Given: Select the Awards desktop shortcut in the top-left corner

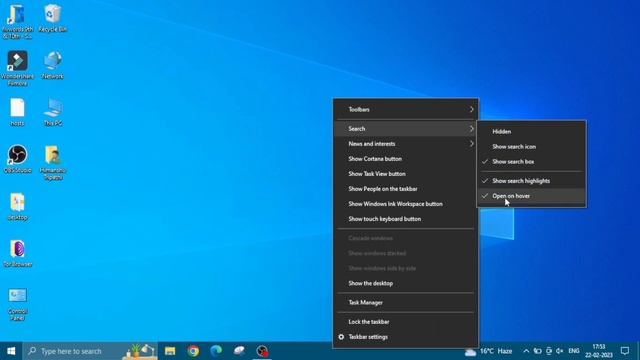Looking at the screenshot, I should [18, 21].
